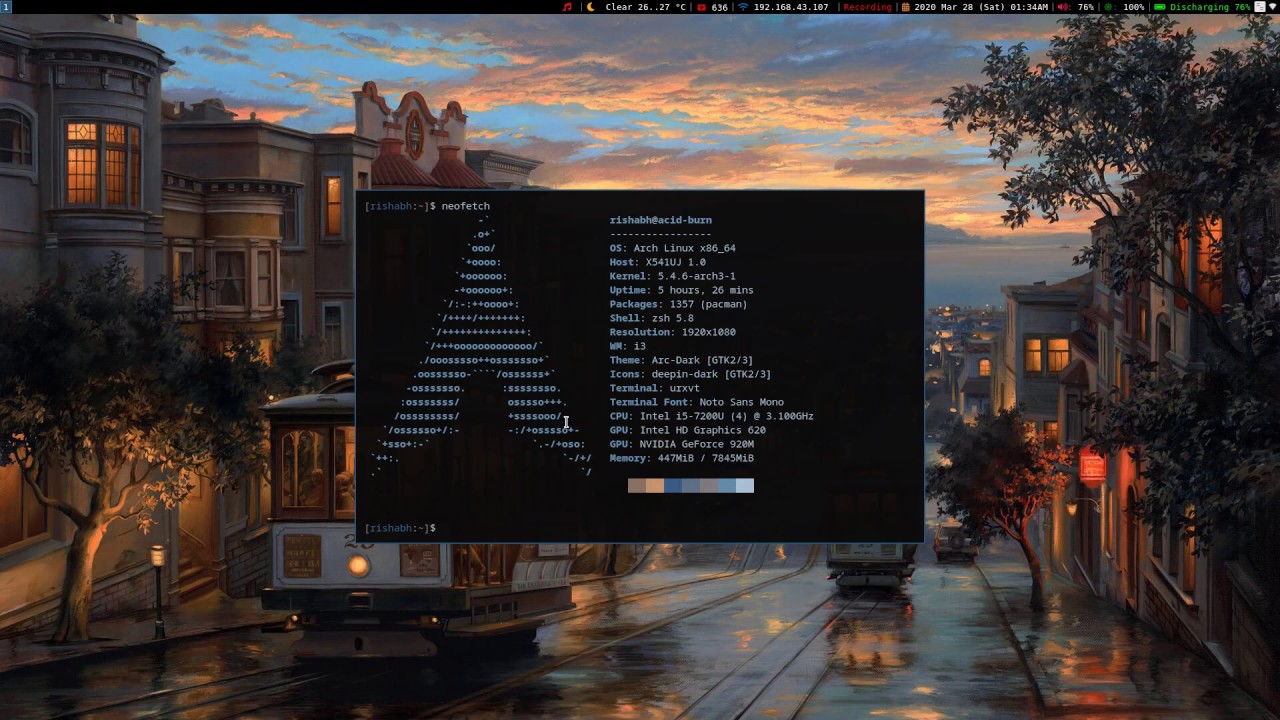Screen dimensions: 1280x720
Task: Click the red speaker volume icon
Action: (x=1063, y=7)
